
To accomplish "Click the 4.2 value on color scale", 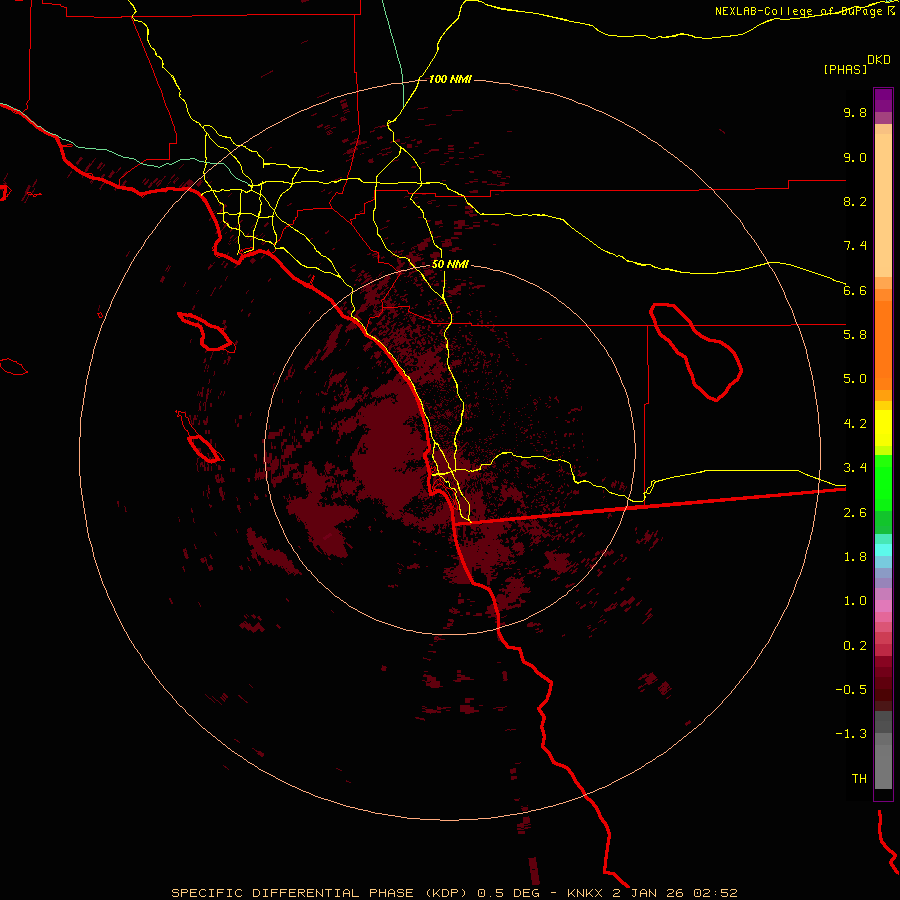I will [855, 424].
